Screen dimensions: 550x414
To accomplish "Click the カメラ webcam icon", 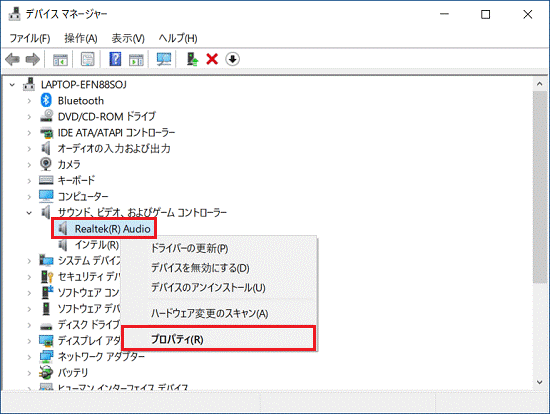I will (x=46, y=164).
